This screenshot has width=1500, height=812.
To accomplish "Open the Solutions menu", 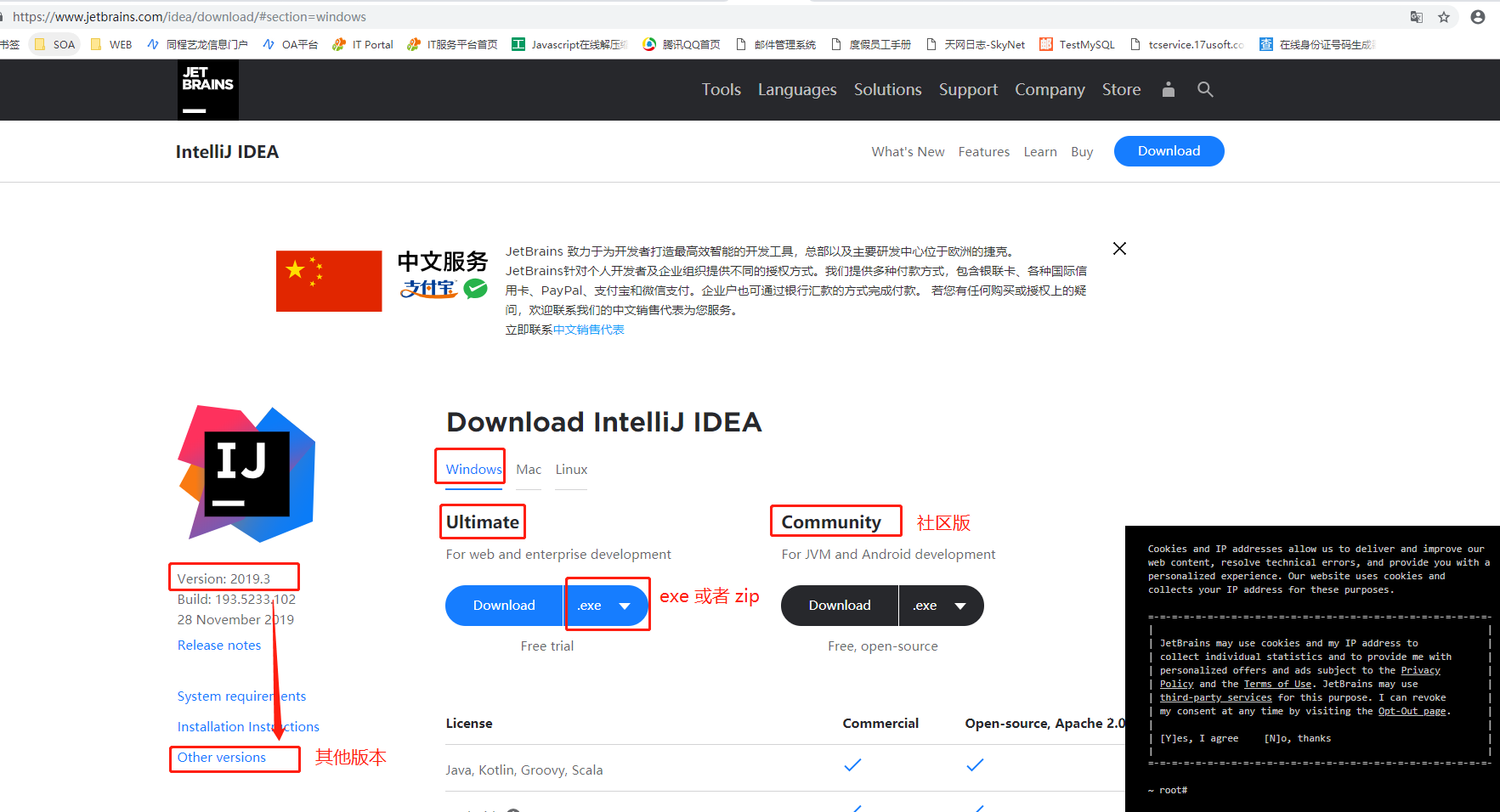I will click(888, 89).
